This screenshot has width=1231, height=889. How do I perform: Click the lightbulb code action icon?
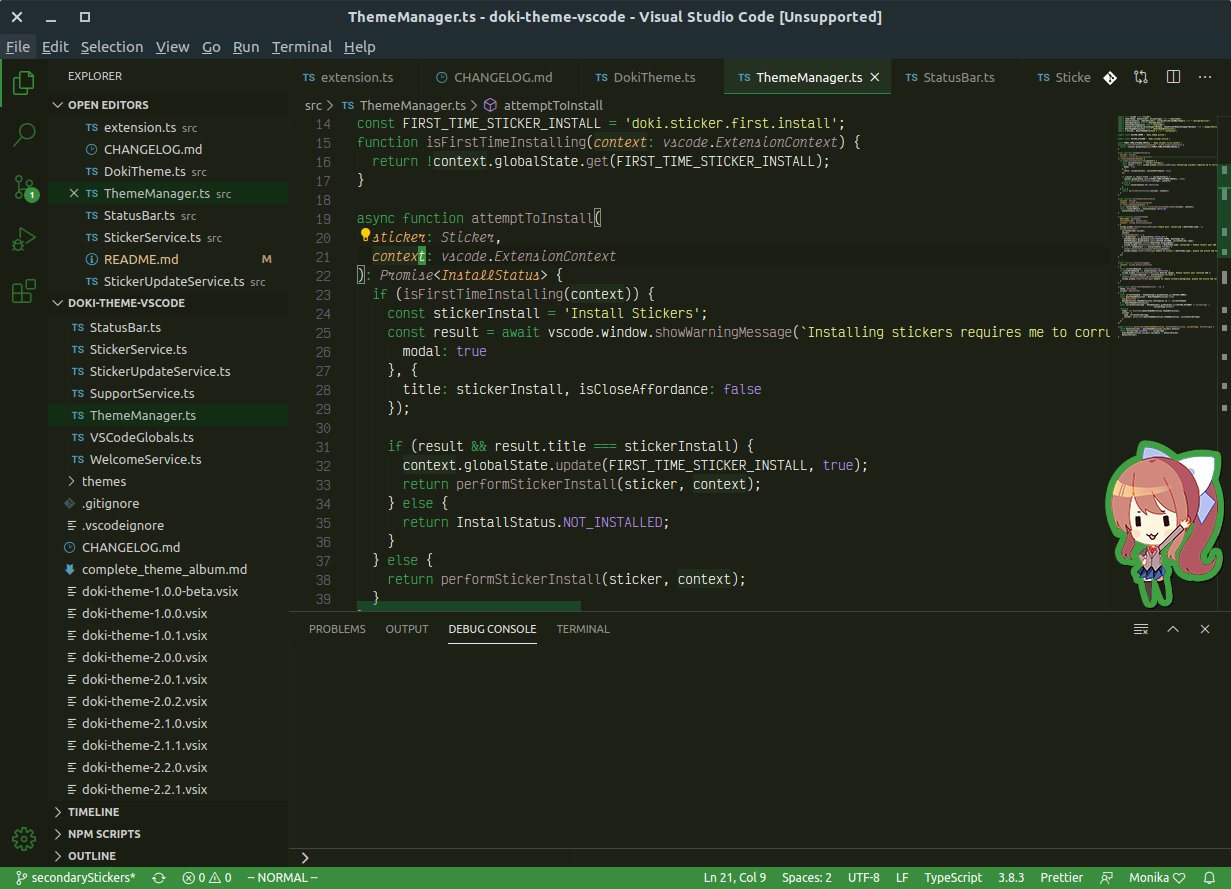(x=366, y=236)
